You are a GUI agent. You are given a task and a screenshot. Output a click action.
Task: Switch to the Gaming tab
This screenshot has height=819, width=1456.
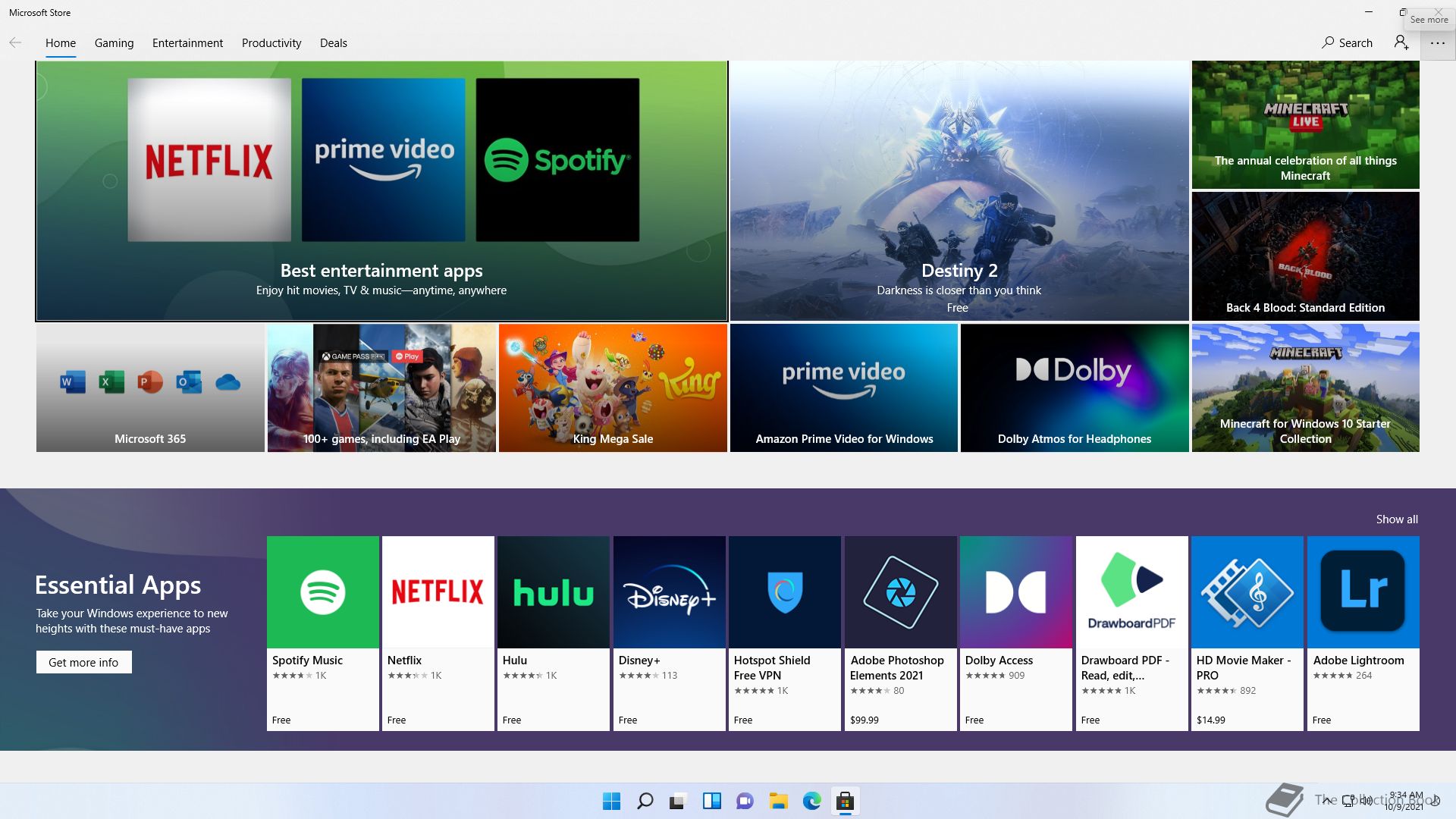point(114,43)
